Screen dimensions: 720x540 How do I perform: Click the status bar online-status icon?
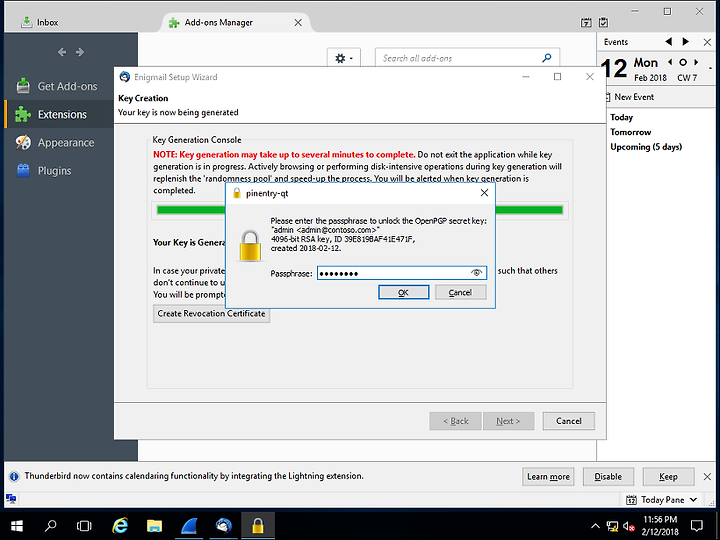pyautogui.click(x=11, y=499)
